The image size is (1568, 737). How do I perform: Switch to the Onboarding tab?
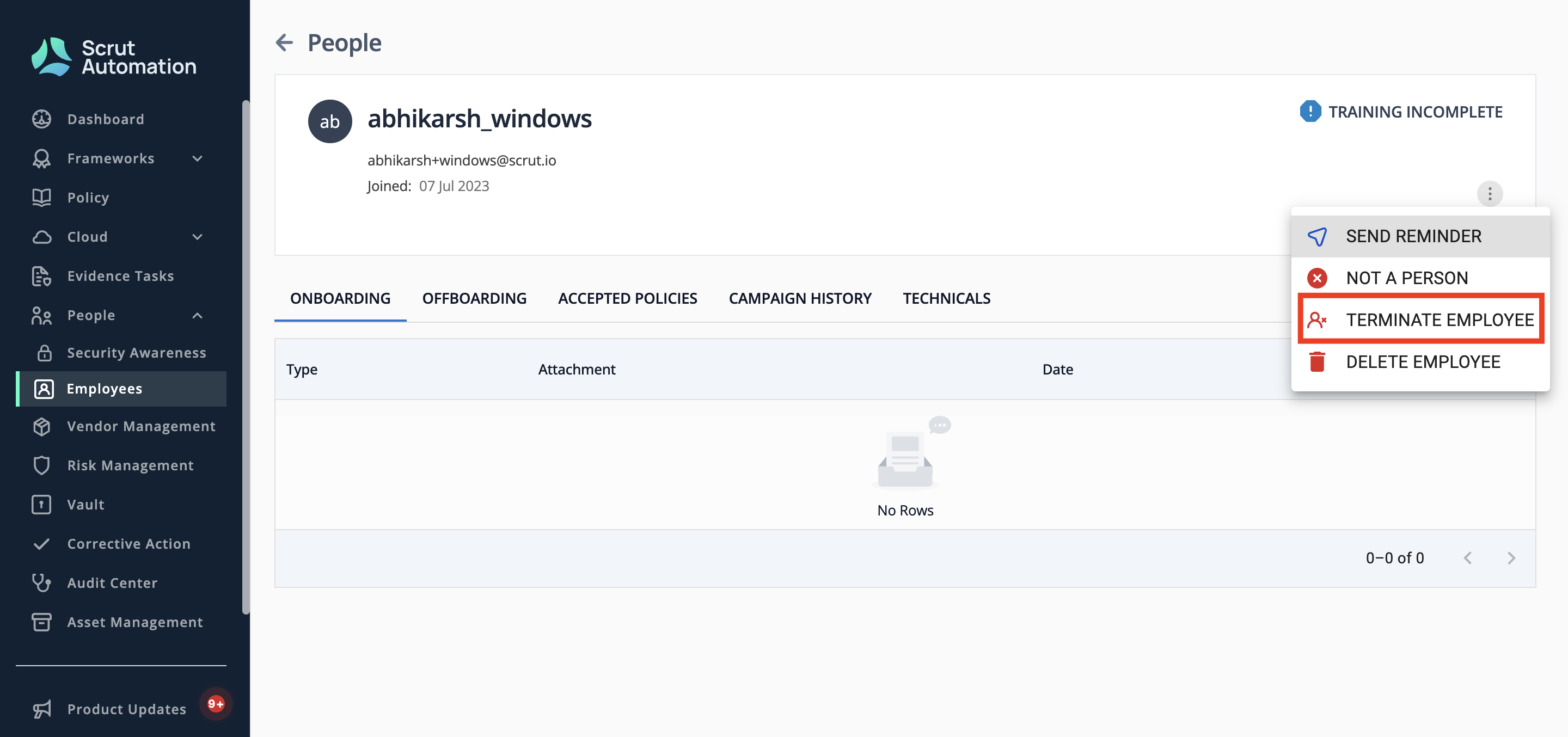click(x=340, y=299)
